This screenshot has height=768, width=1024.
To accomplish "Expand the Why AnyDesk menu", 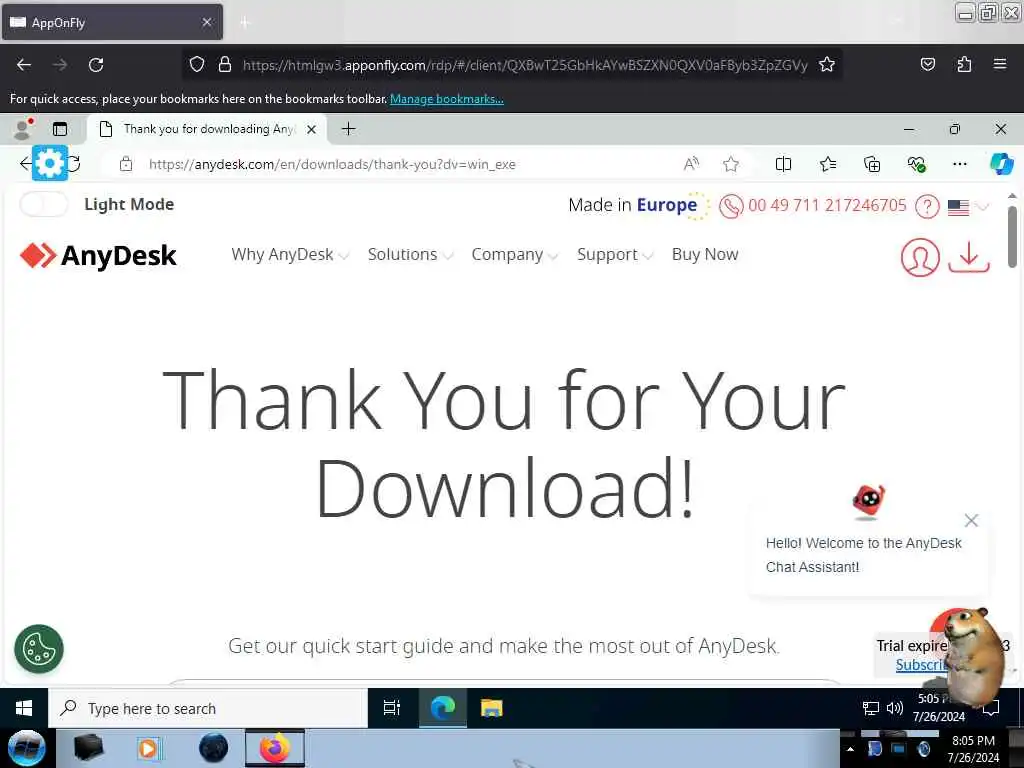I will 290,255.
